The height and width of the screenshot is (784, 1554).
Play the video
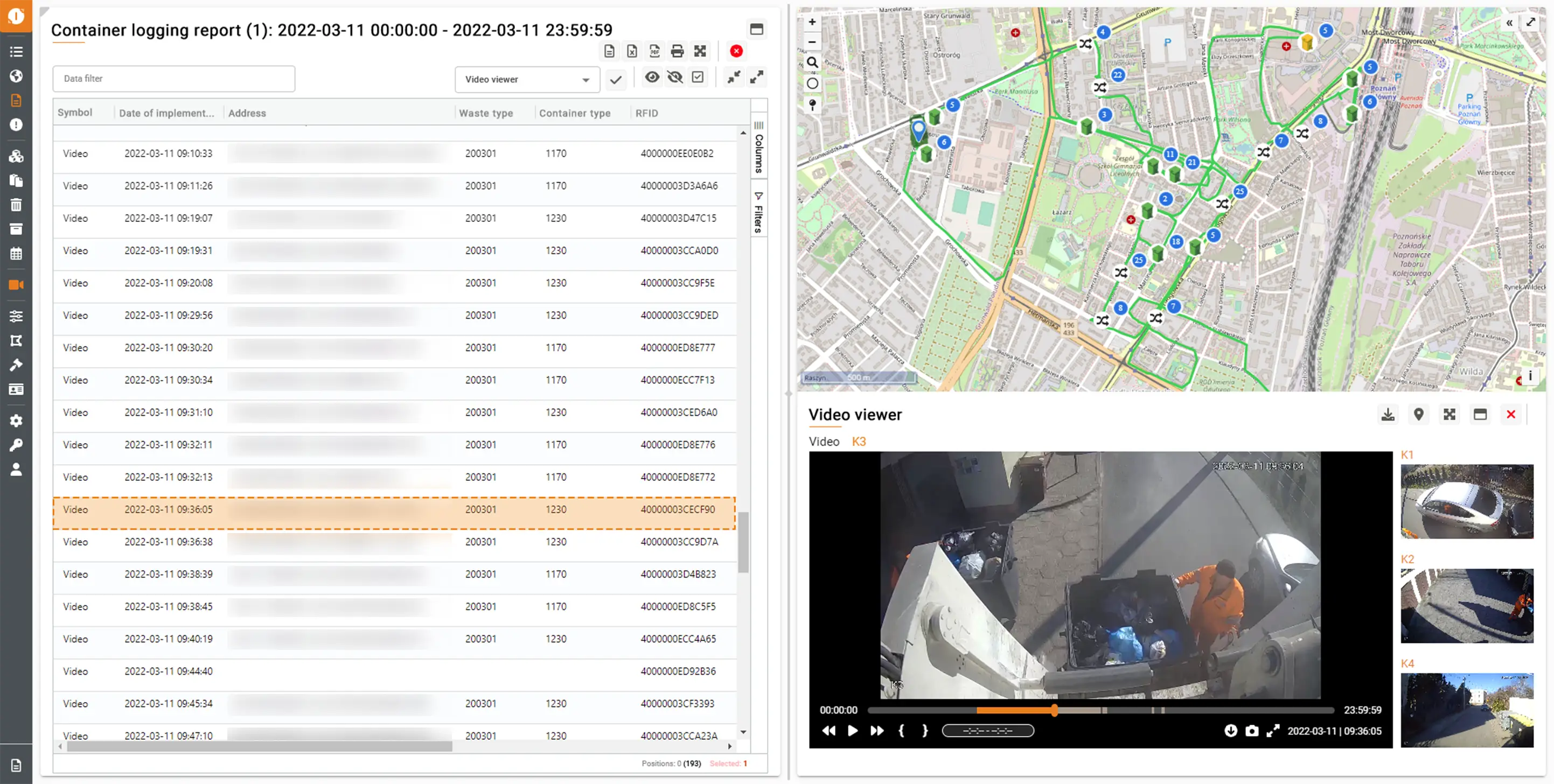pyautogui.click(x=852, y=731)
